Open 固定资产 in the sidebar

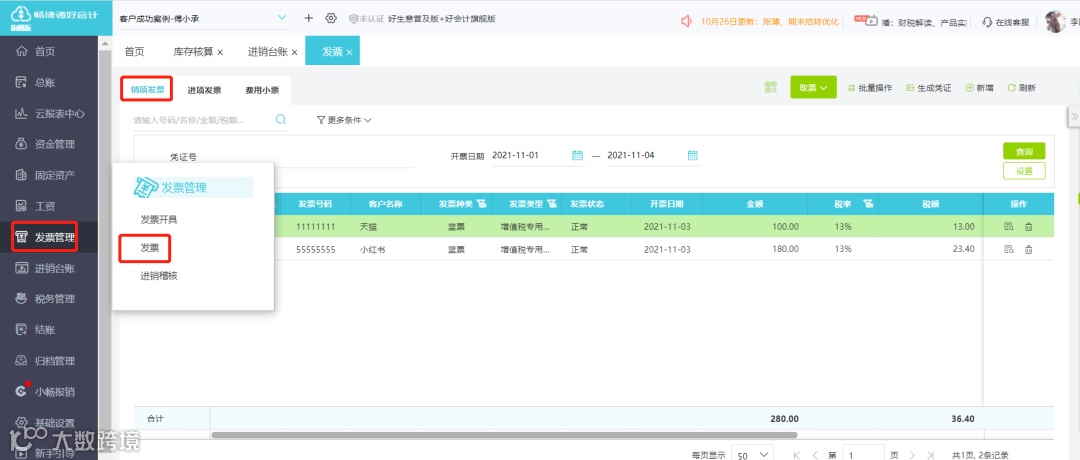coord(54,175)
